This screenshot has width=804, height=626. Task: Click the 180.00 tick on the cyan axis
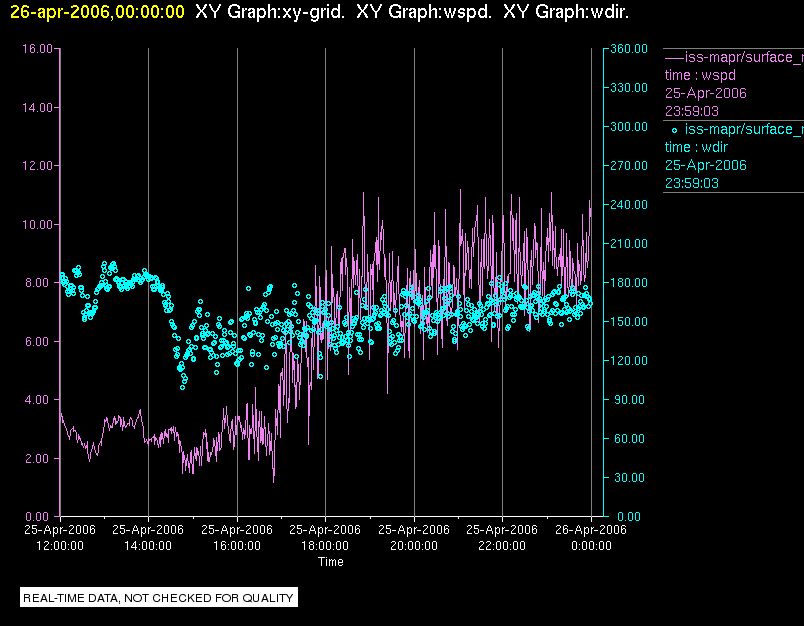pyautogui.click(x=629, y=282)
